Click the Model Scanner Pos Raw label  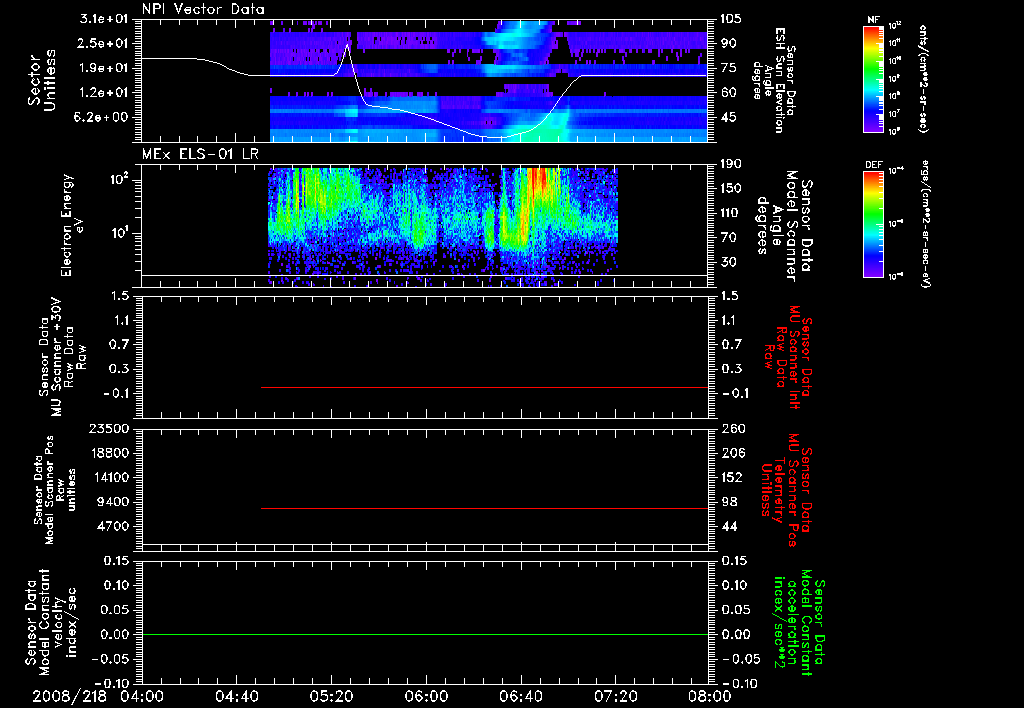[55, 489]
